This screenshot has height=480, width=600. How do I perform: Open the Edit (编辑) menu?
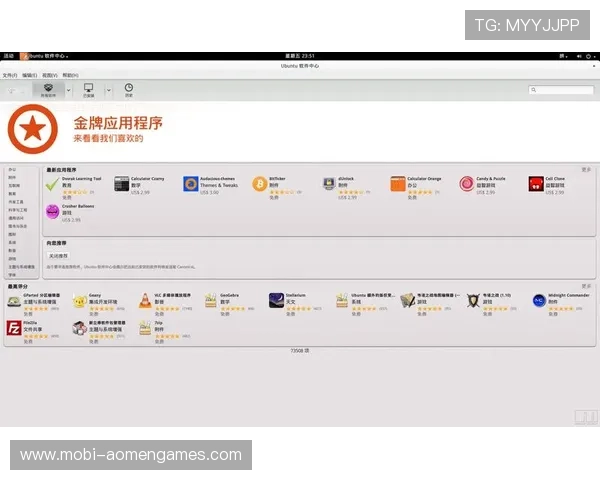(29, 75)
